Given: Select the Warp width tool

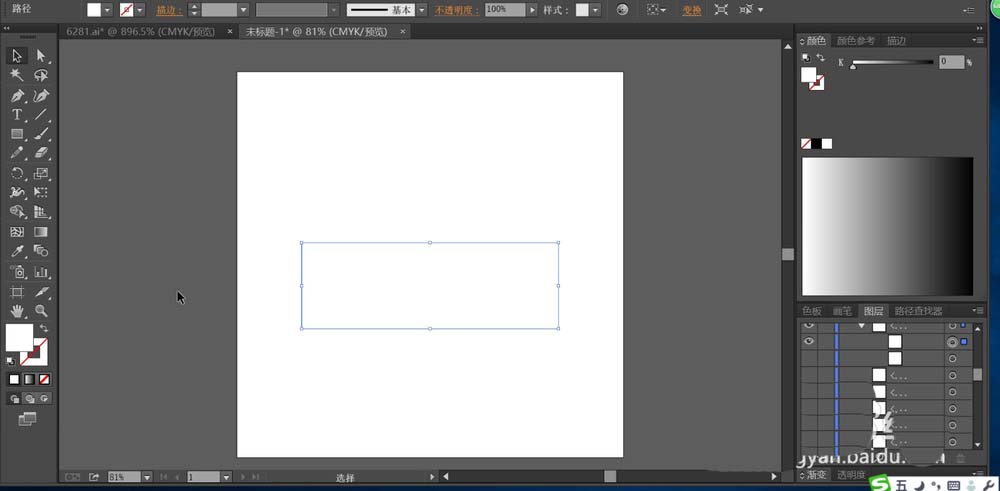Looking at the screenshot, I should coord(17,192).
